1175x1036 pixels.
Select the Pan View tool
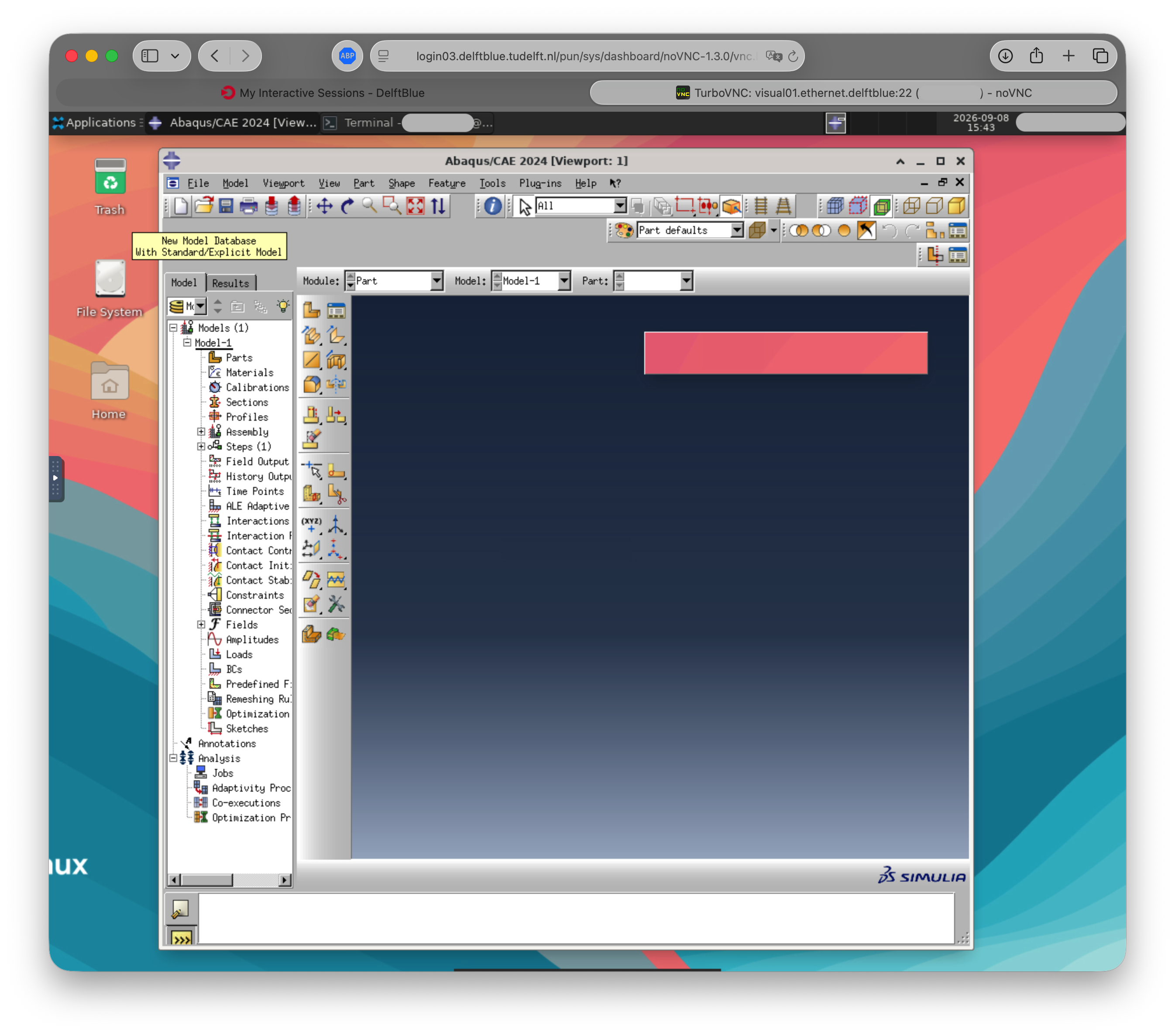[x=325, y=206]
